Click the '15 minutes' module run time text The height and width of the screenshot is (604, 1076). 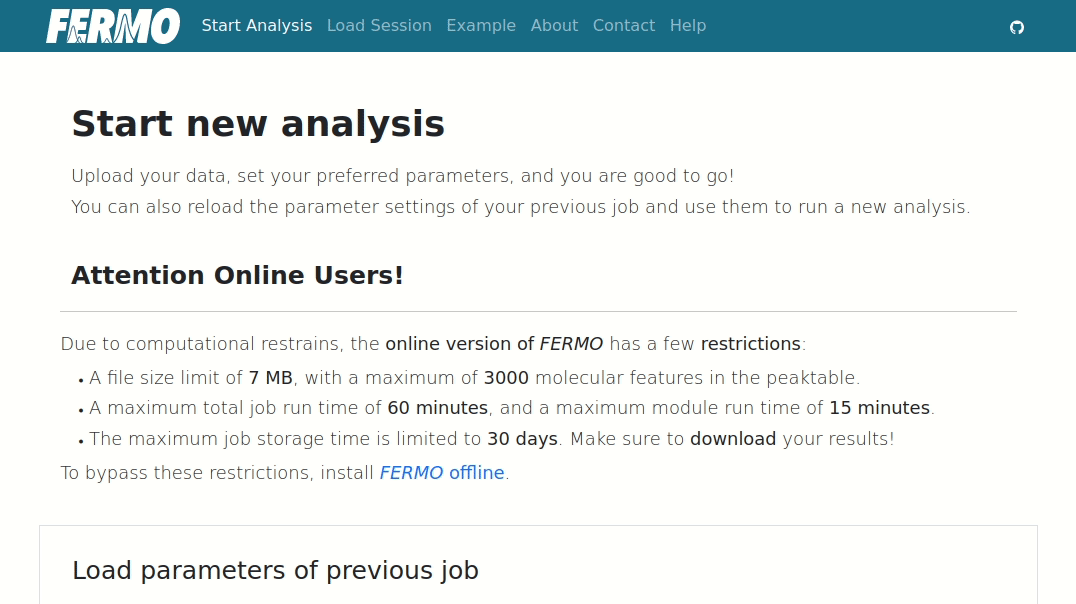click(880, 408)
